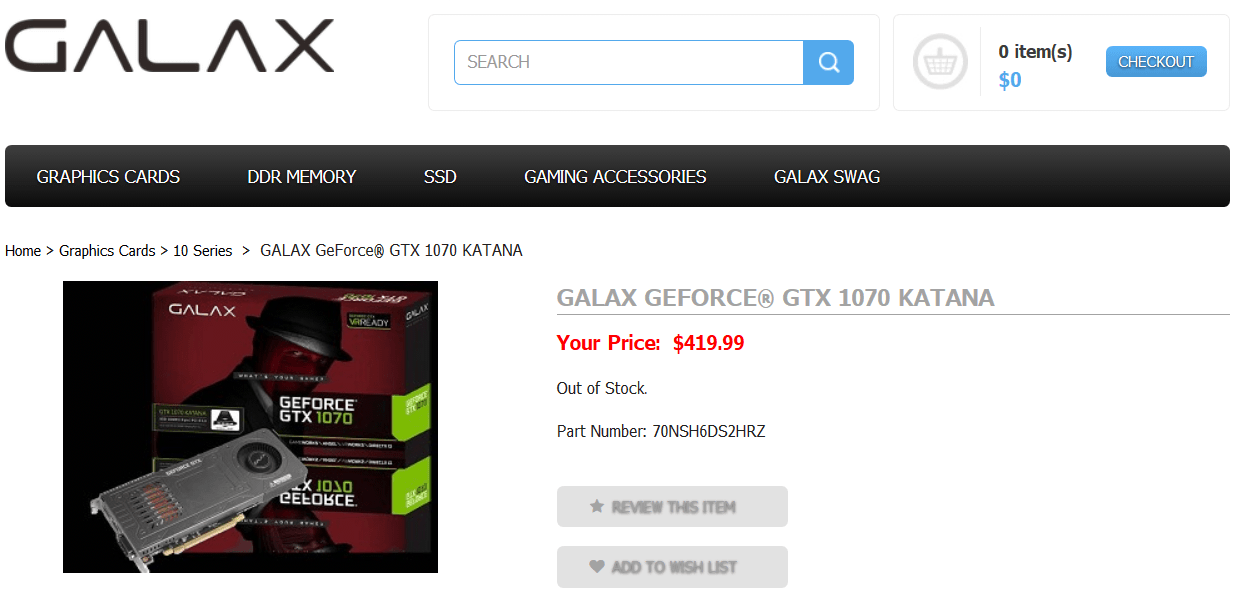The image size is (1249, 596).
Task: Open the DDR Memory menu
Action: (x=302, y=177)
